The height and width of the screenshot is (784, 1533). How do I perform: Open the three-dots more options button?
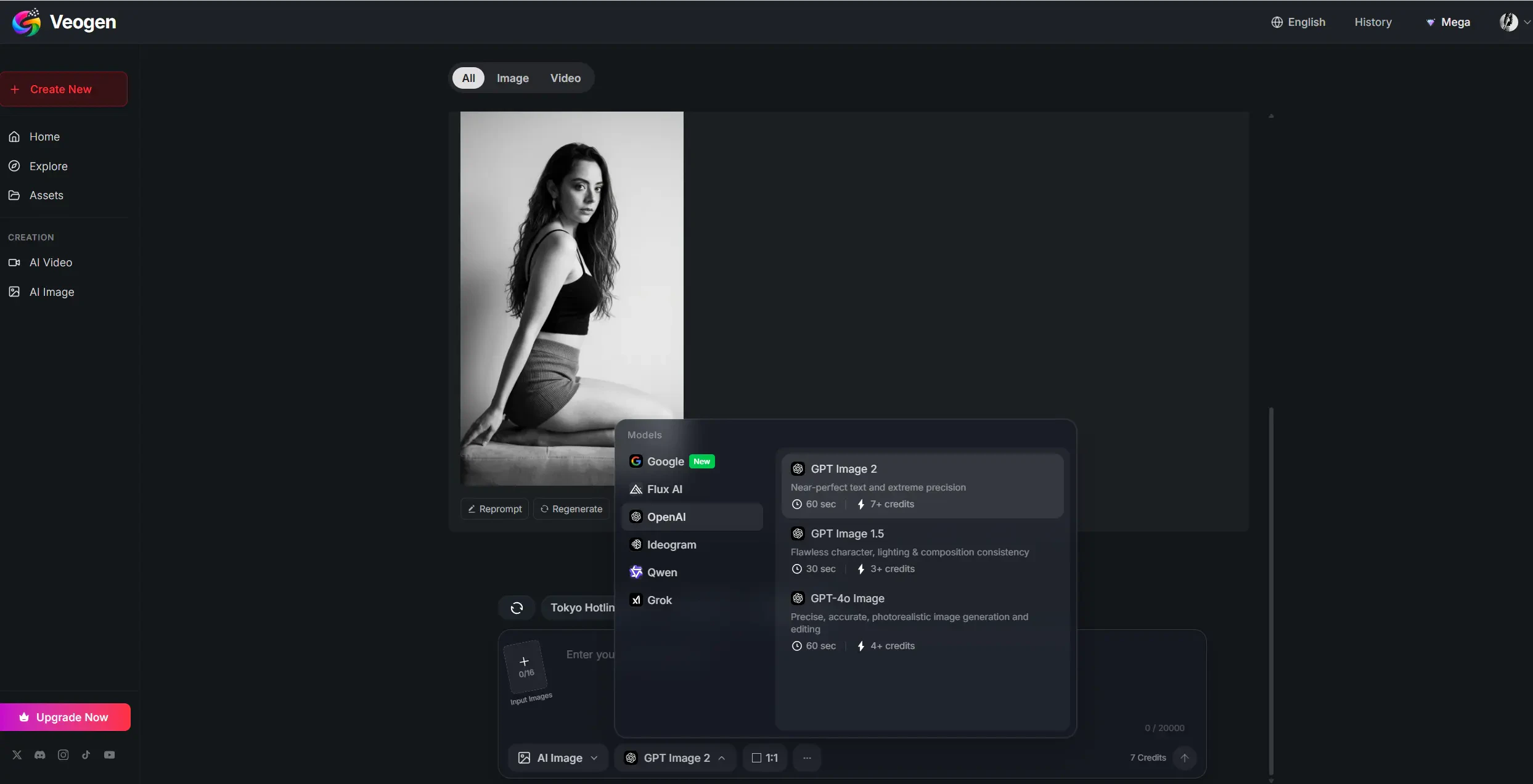[x=807, y=758]
